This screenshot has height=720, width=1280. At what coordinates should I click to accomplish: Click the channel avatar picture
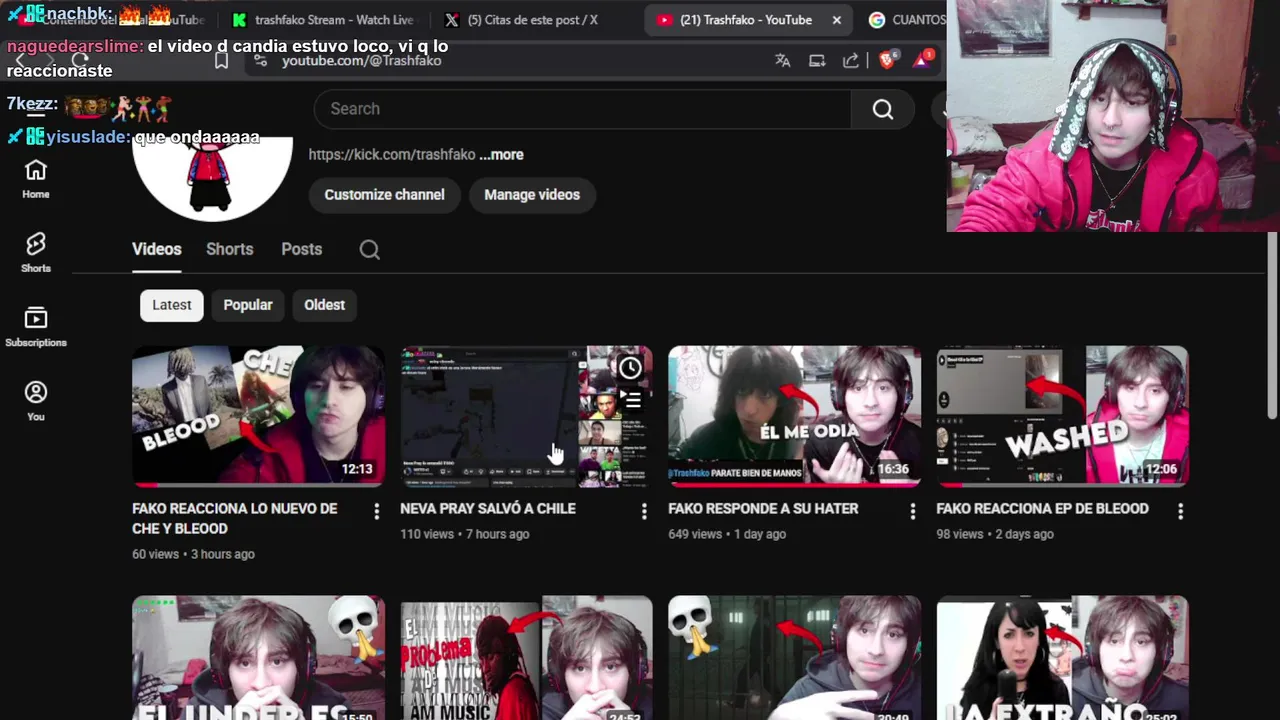212,178
